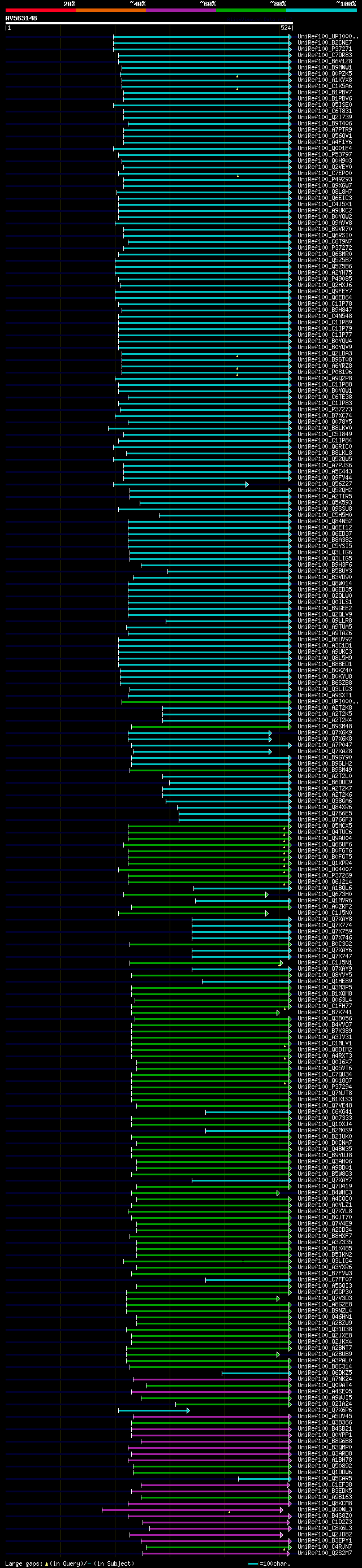Select label UniRef100_B9GLH2
Screen dimensions: 362x1568
(x=324, y=764)
